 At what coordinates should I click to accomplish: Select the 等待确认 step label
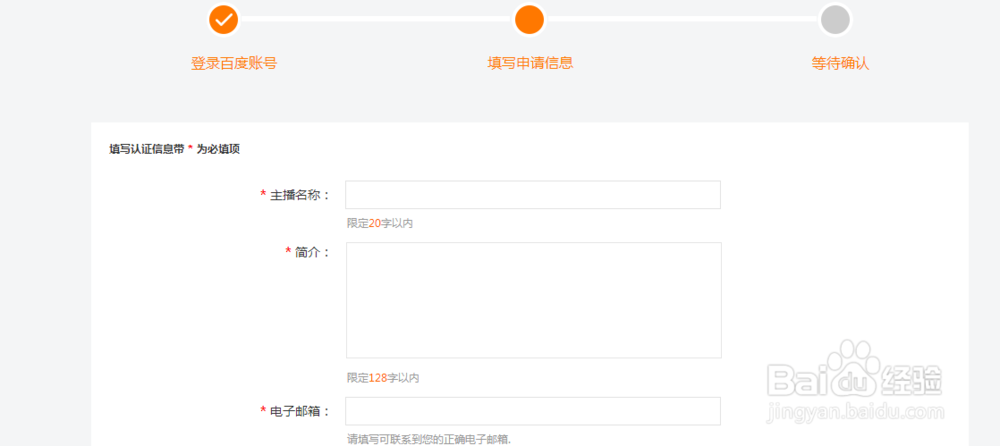coord(840,64)
